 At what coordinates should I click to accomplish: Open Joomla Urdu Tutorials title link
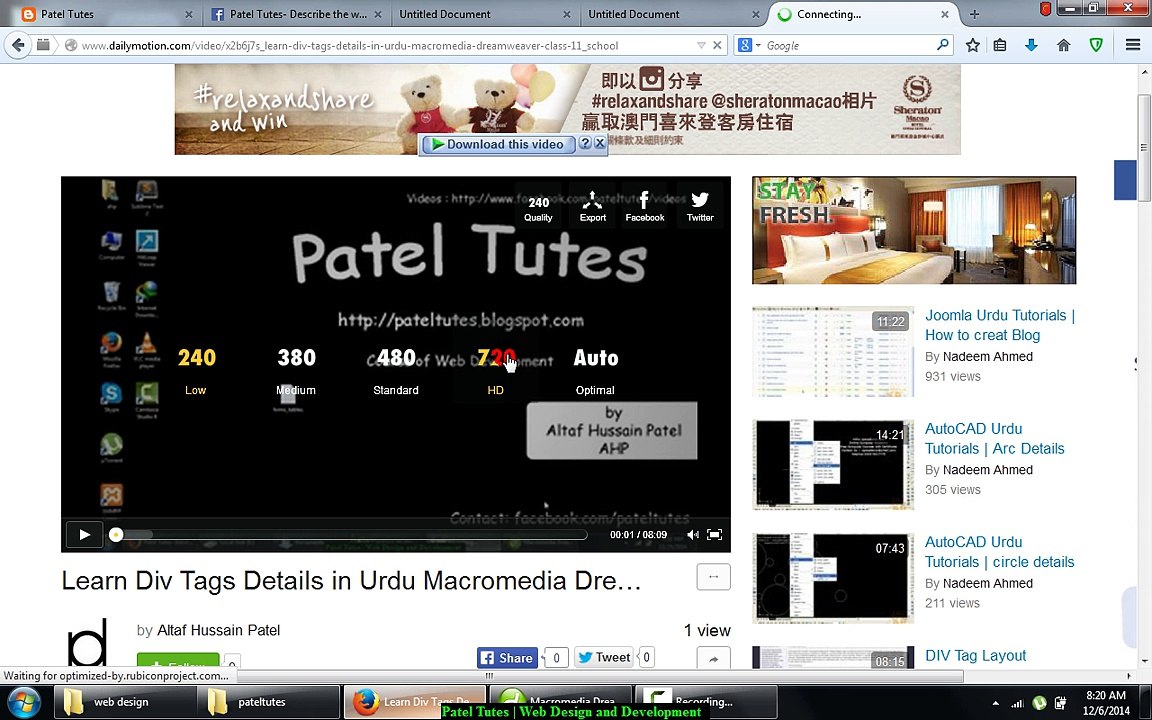pyautogui.click(x=1000, y=325)
